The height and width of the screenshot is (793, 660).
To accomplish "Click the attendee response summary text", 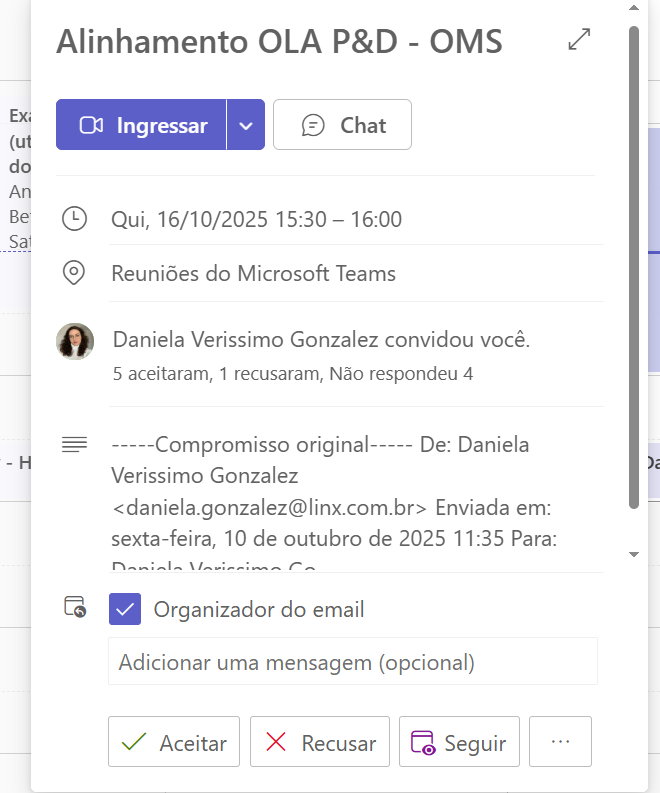I will 293,374.
